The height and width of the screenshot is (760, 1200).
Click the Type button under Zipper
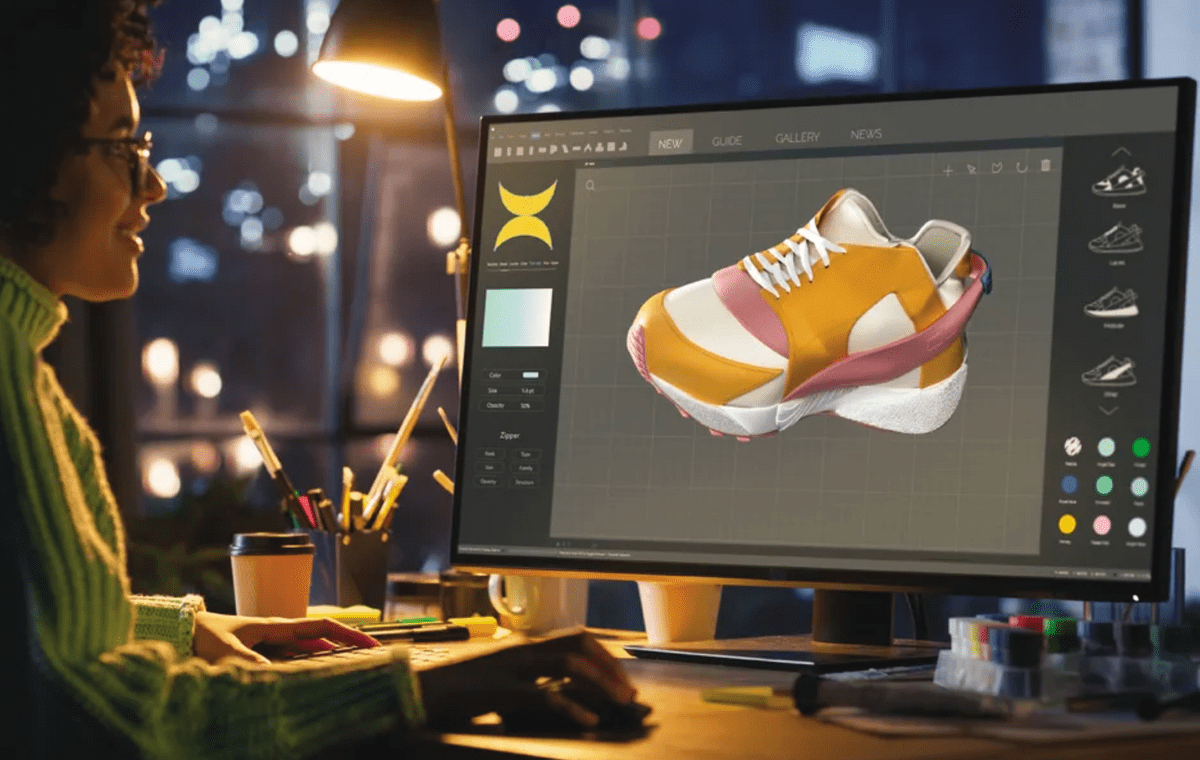coord(525,454)
